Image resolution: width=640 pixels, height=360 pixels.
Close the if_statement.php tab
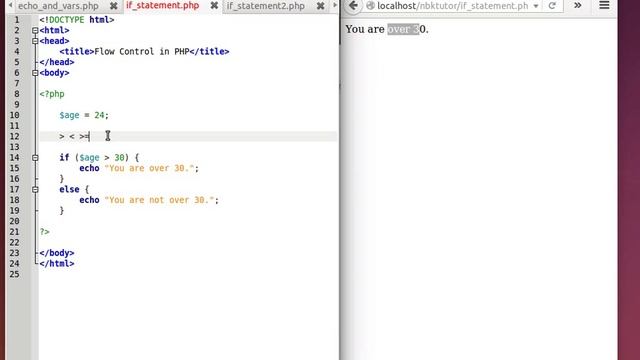(x=214, y=6)
